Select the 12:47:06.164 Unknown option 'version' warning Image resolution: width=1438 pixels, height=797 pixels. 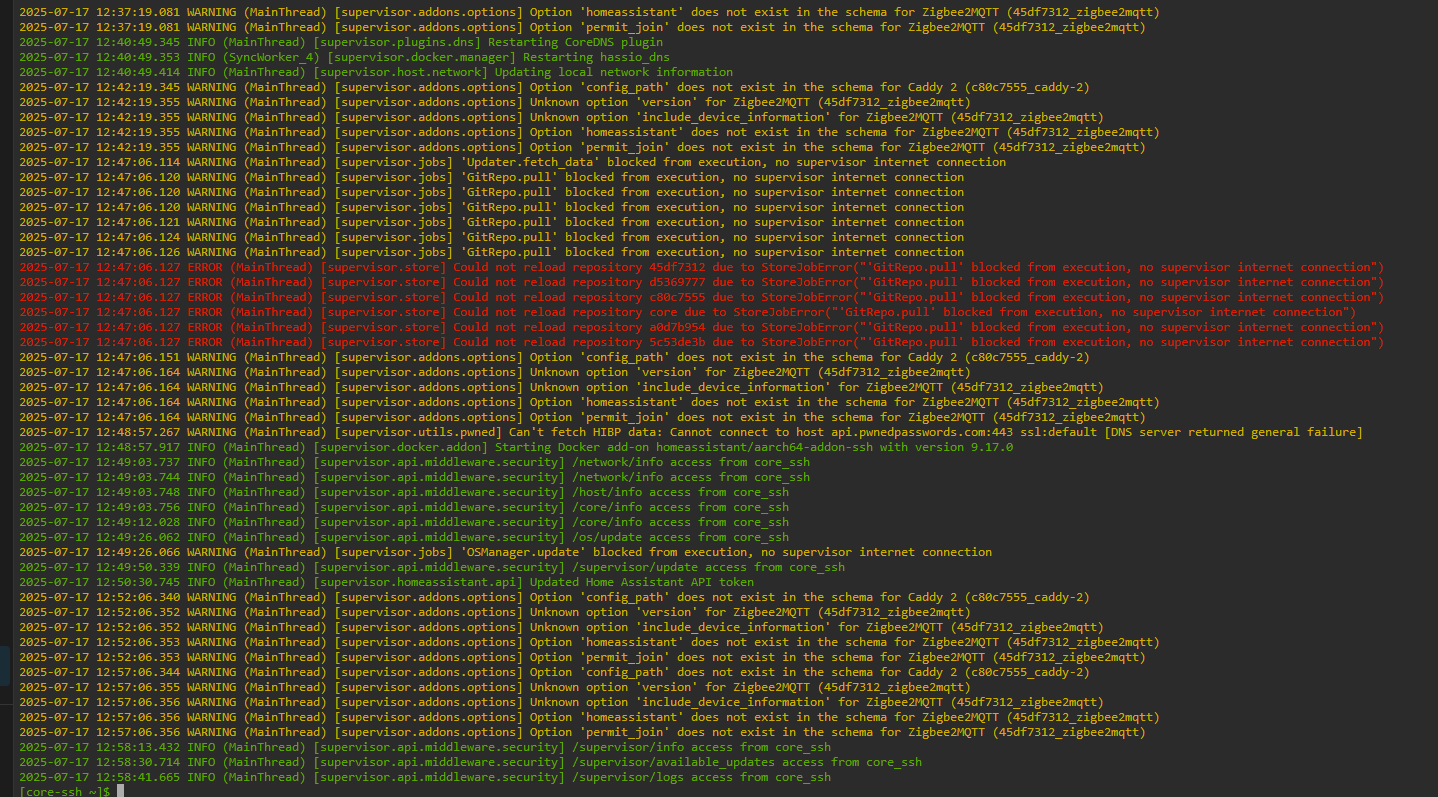(x=495, y=372)
